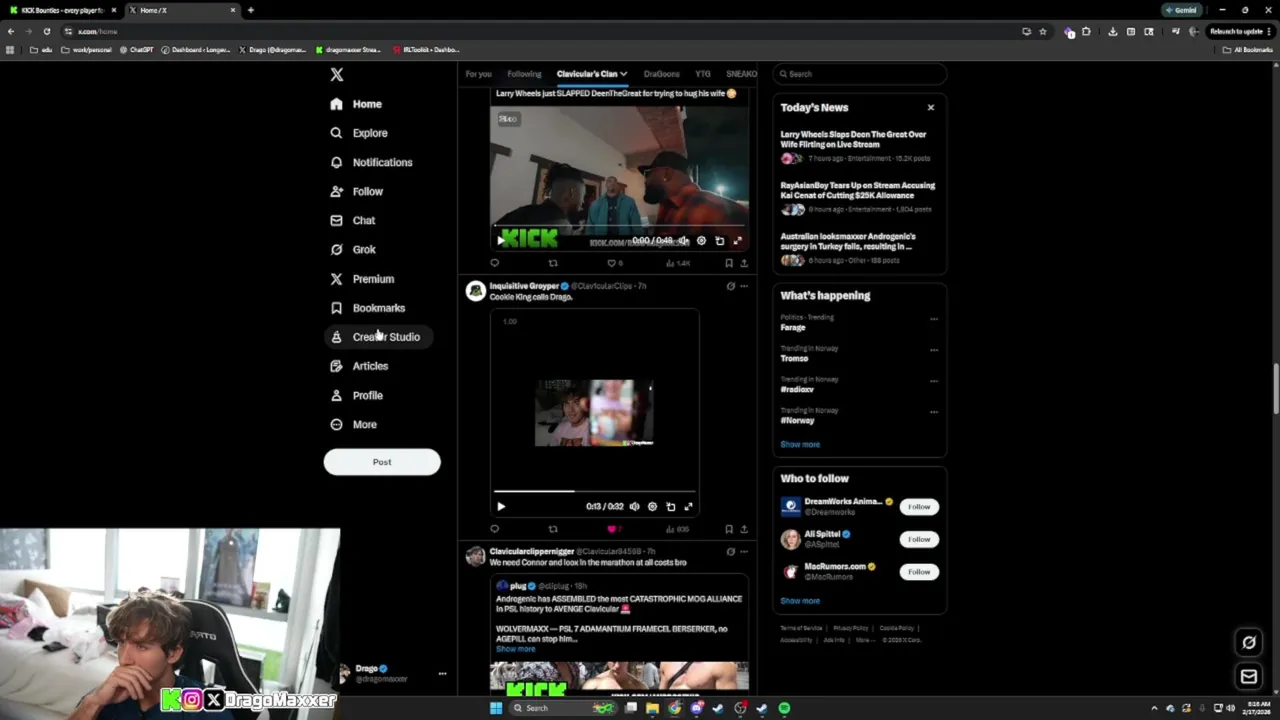1280x720 pixels.
Task: Open Cookie King video settings gear
Action: 652,506
